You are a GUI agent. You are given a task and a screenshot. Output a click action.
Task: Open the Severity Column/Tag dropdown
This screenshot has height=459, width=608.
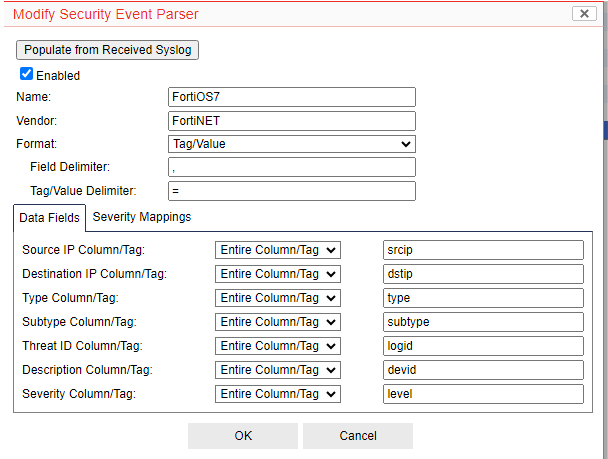[278, 394]
